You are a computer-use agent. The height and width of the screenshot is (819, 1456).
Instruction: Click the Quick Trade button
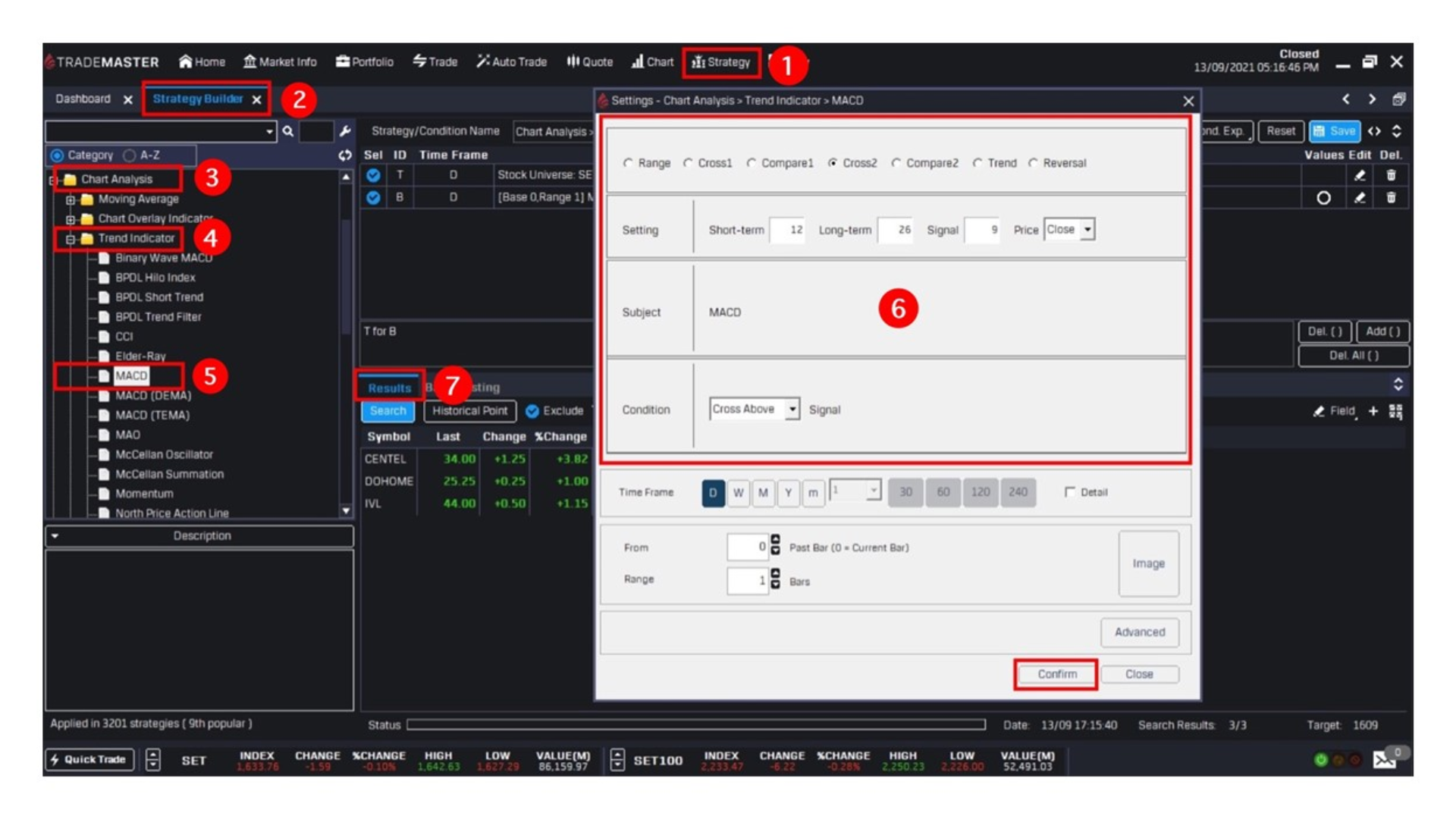pyautogui.click(x=89, y=760)
